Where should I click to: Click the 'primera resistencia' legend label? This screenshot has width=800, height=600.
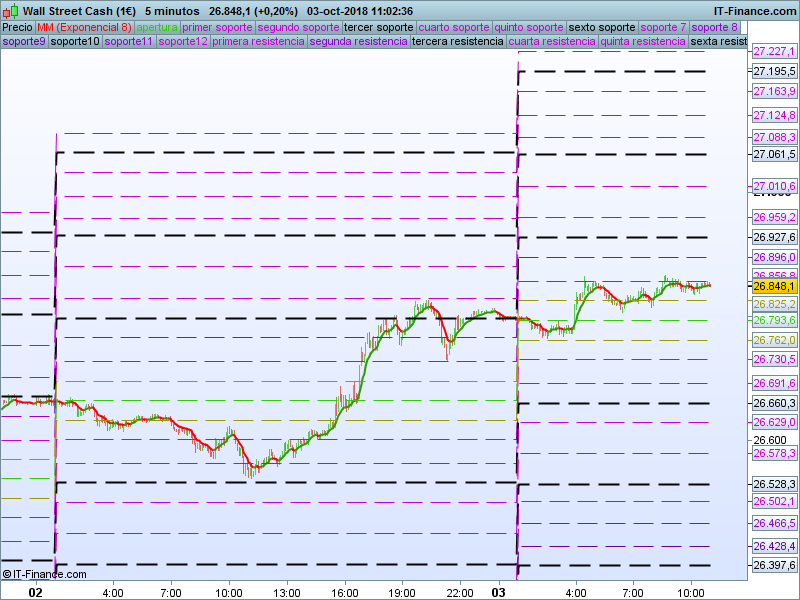[x=258, y=42]
